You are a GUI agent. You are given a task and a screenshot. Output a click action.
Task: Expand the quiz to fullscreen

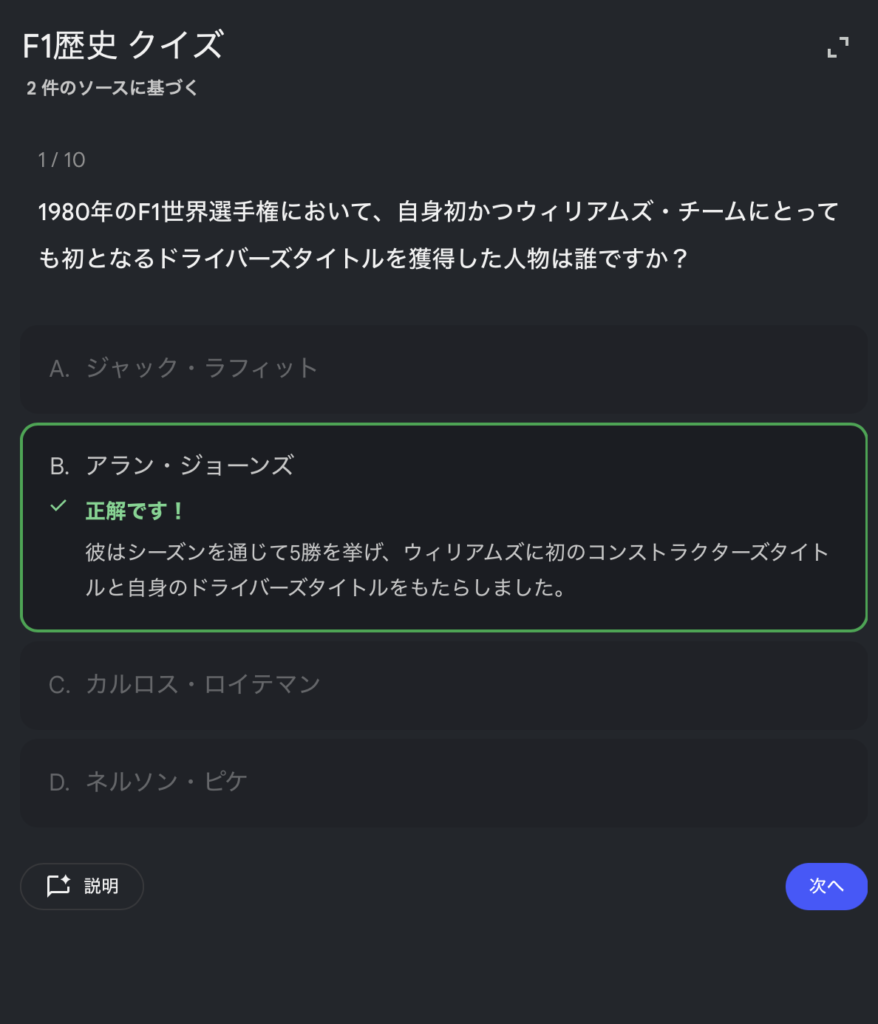click(x=837, y=47)
